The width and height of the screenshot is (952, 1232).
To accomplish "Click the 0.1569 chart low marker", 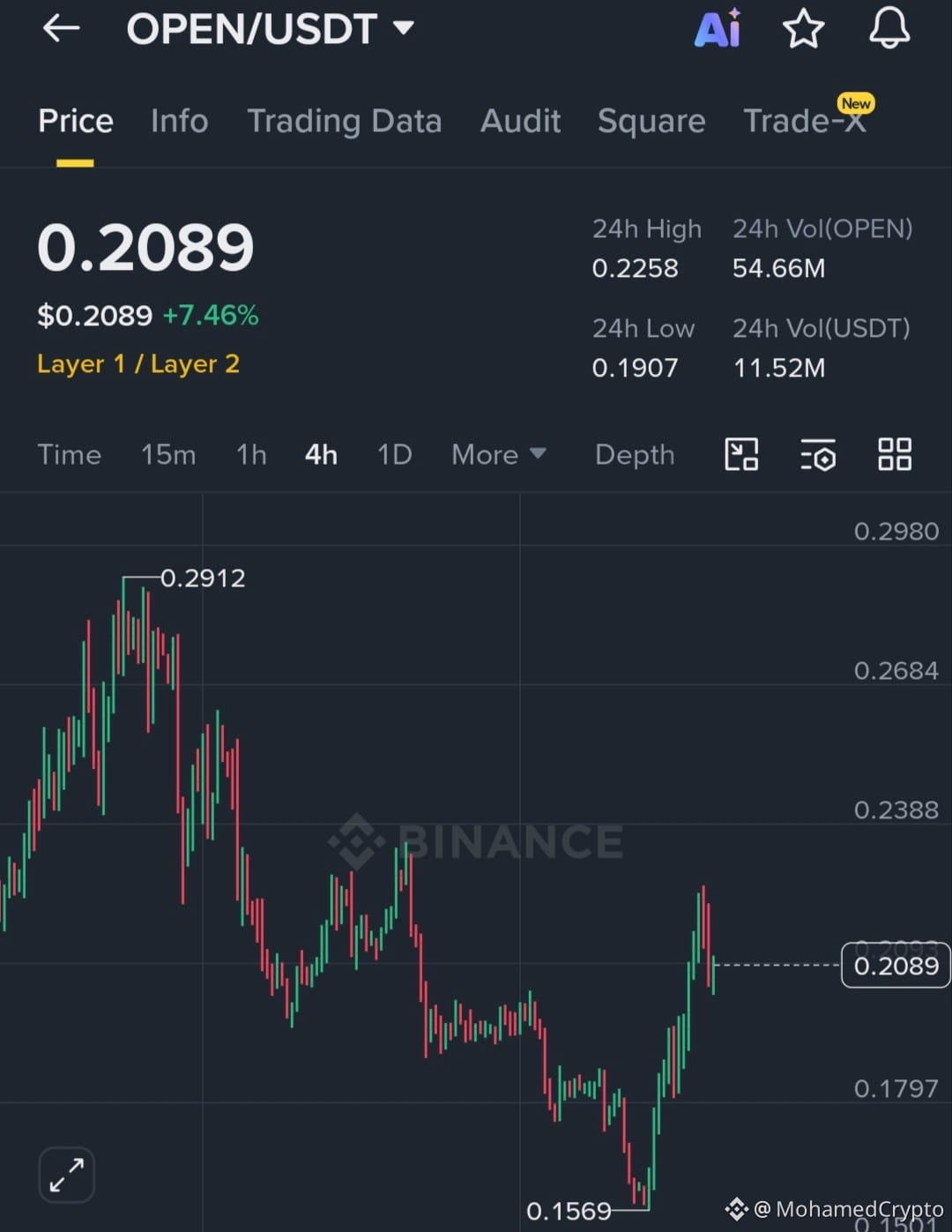I will [x=569, y=1211].
